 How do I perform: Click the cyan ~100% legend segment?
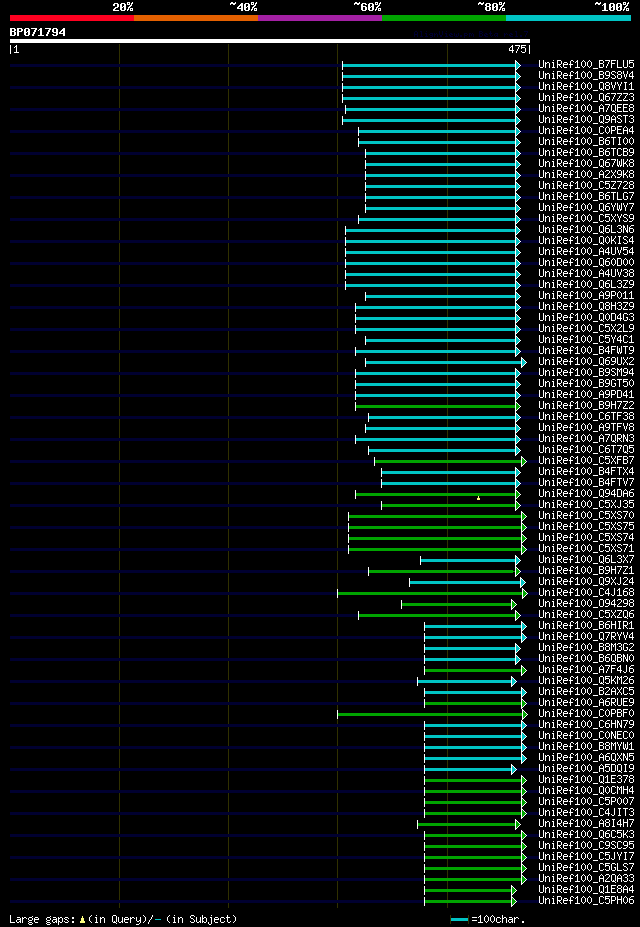point(568,18)
